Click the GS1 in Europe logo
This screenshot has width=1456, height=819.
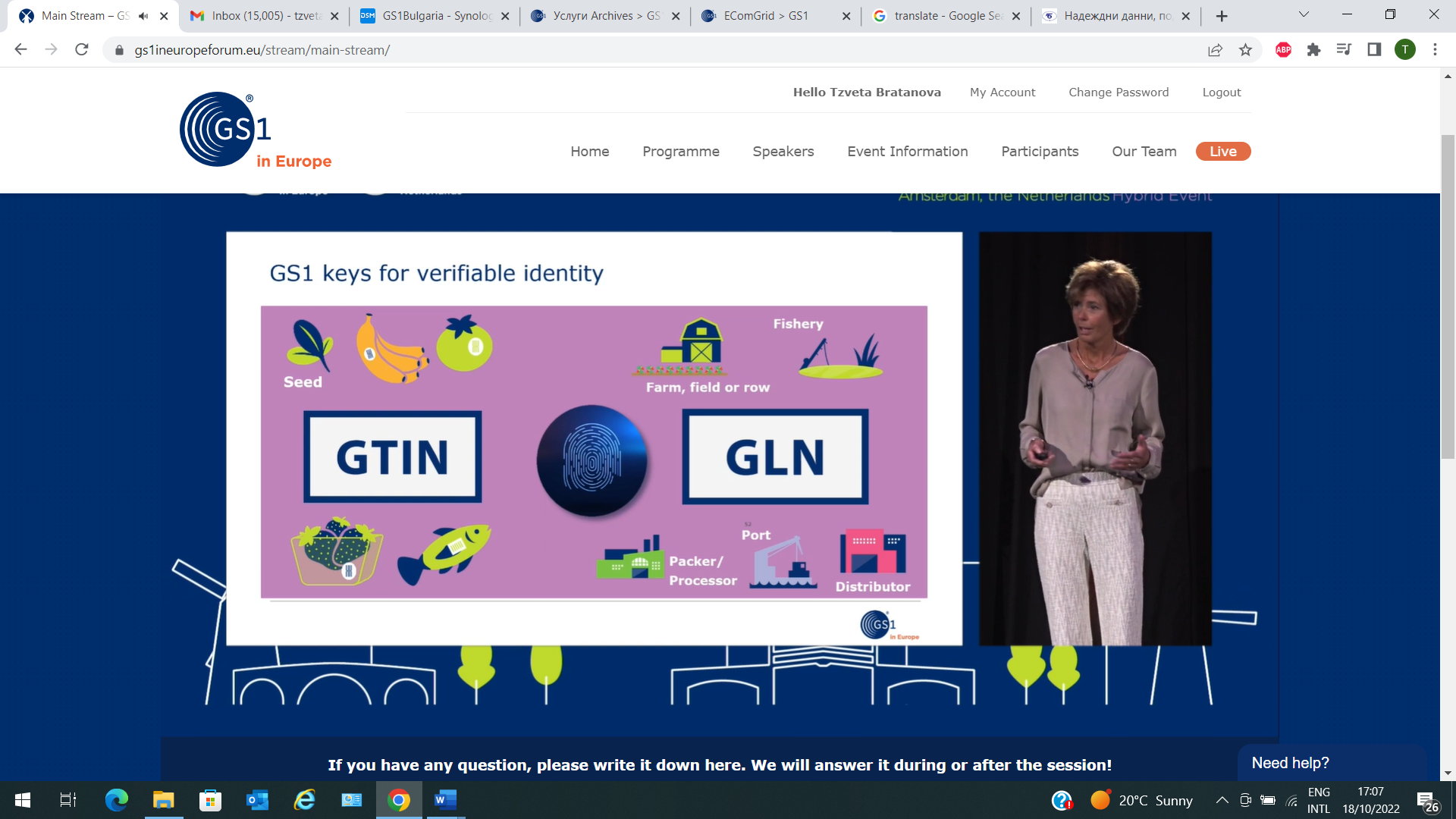pyautogui.click(x=256, y=130)
